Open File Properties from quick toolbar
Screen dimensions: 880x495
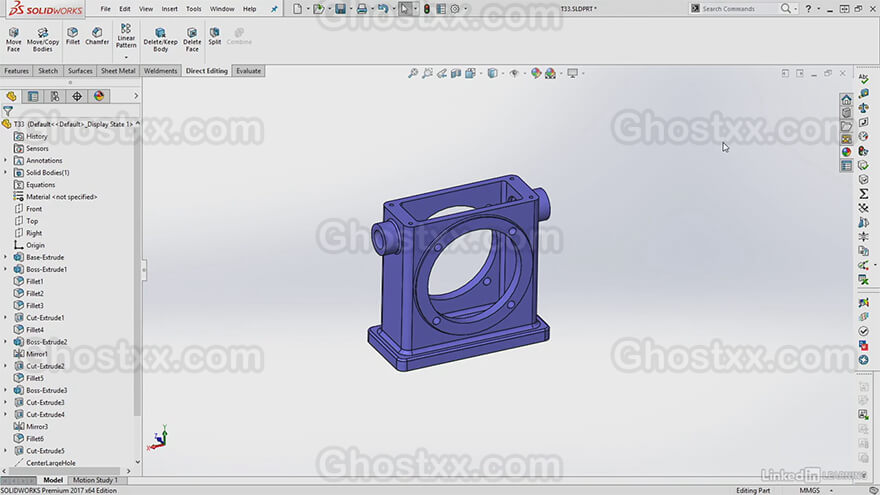[x=441, y=8]
